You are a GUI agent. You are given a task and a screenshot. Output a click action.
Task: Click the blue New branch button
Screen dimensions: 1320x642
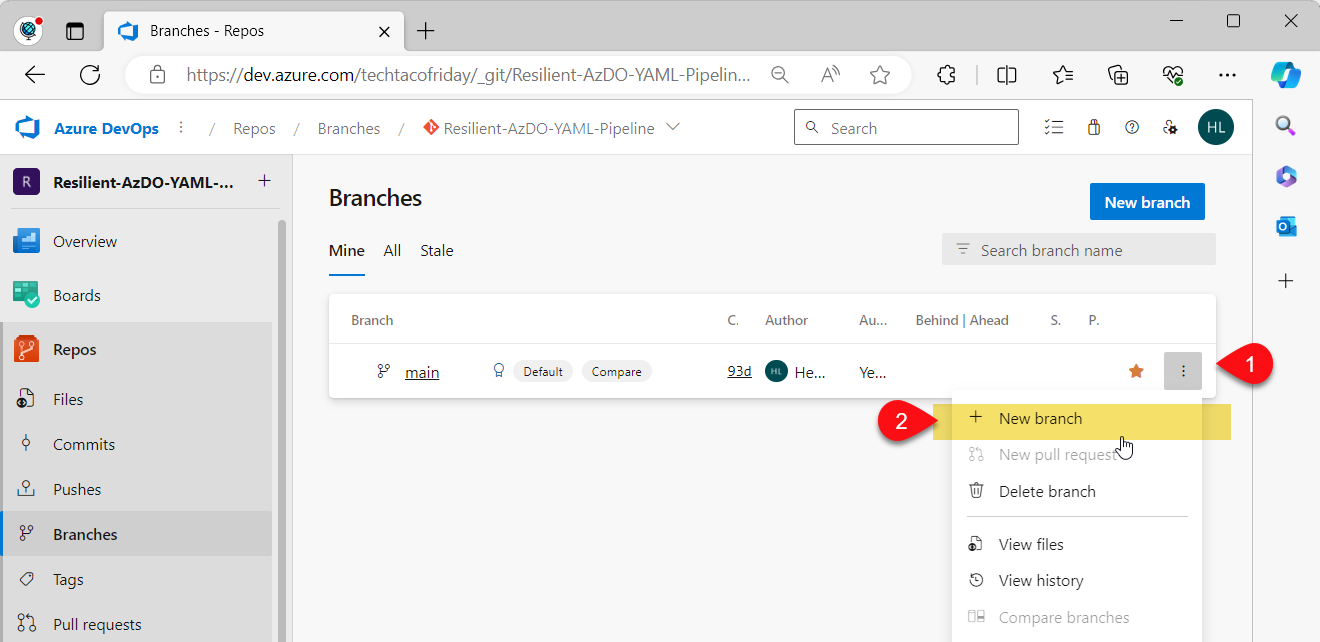tap(1147, 202)
